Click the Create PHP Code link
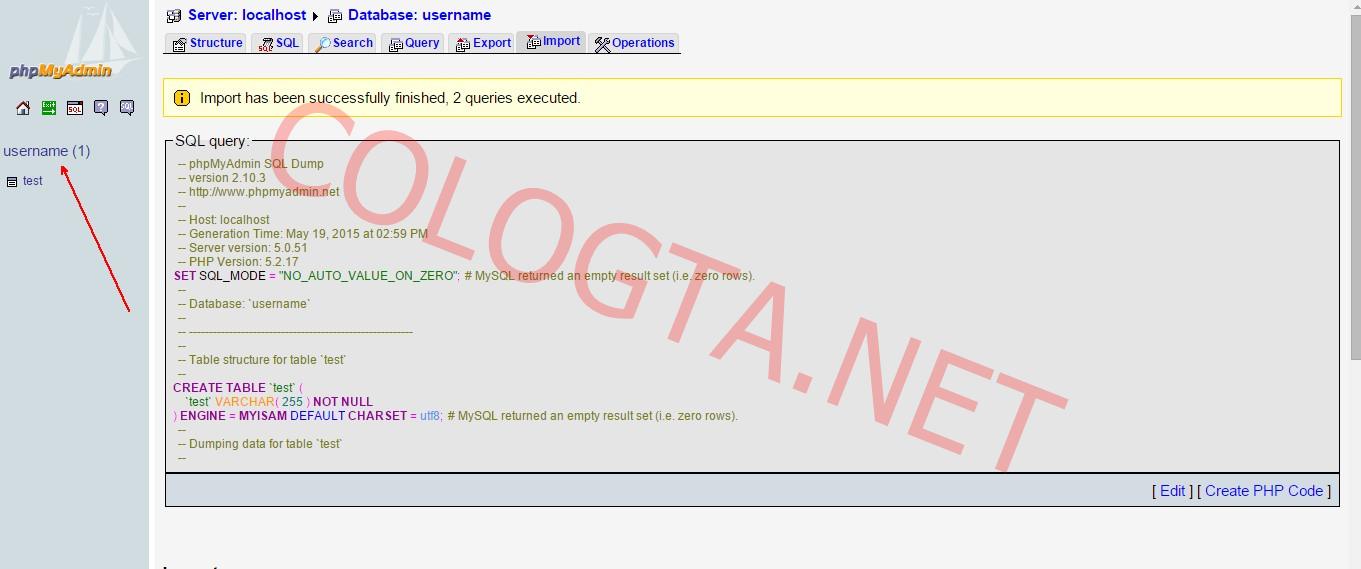Image resolution: width=1361 pixels, height=569 pixels. 1263,491
